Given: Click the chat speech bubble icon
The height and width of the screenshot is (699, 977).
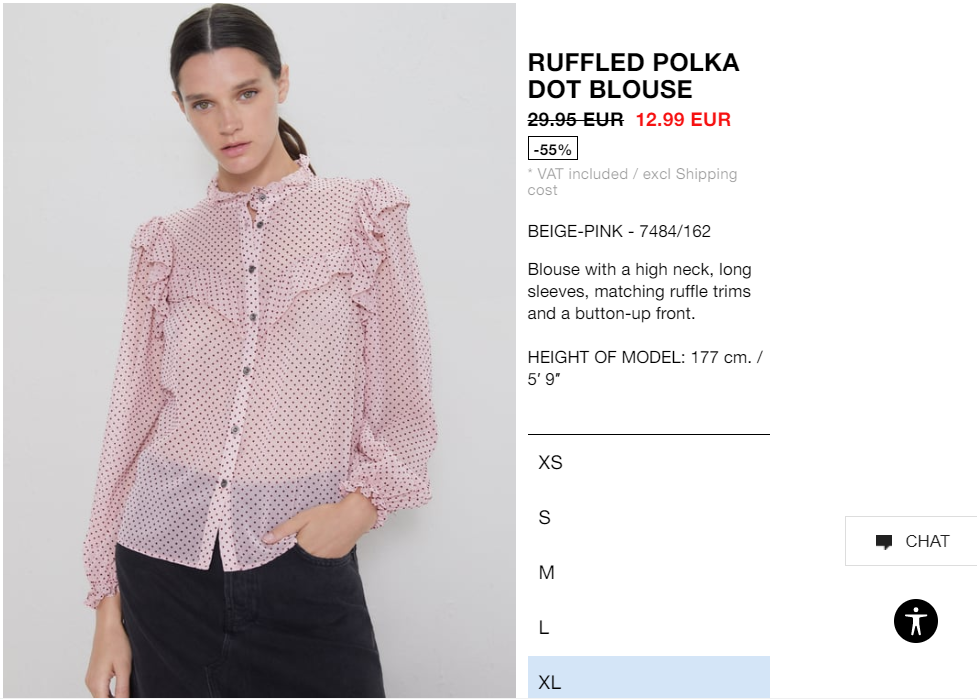Looking at the screenshot, I should click(x=884, y=541).
